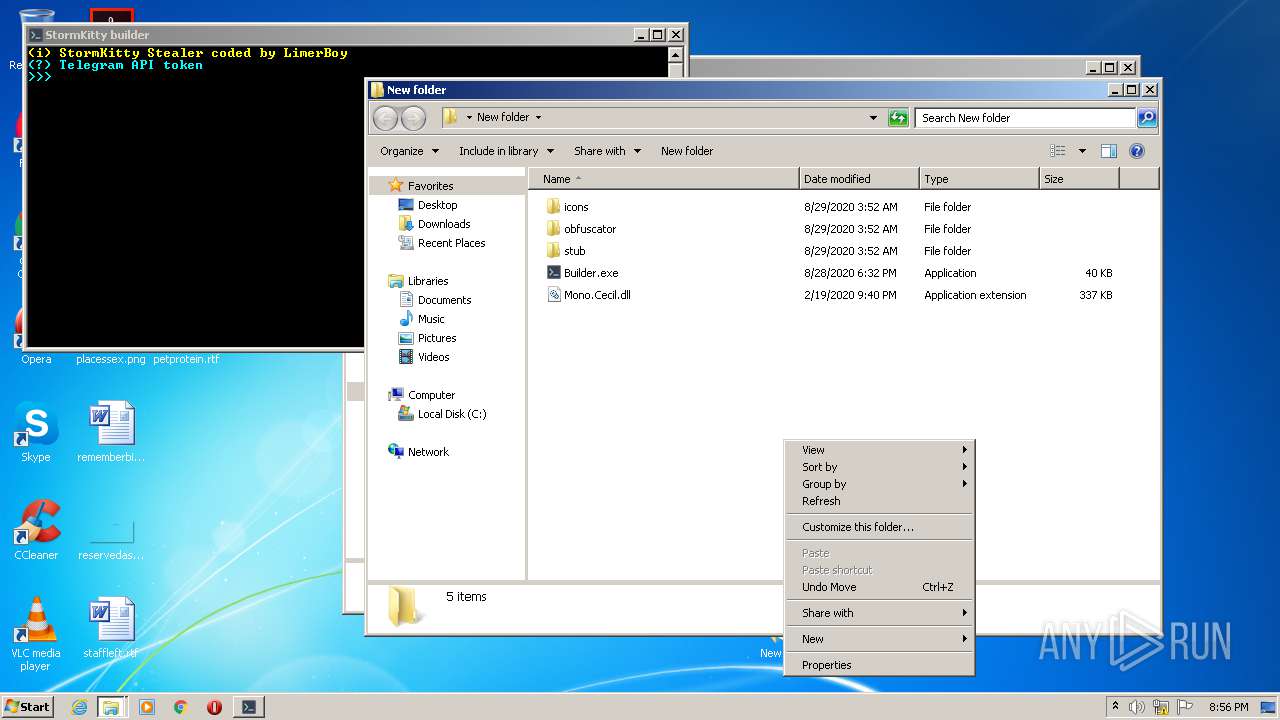Open the Help question mark button
The height and width of the screenshot is (720, 1280).
1136,151
